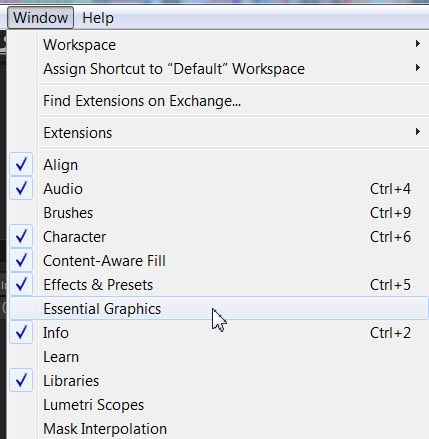
Task: Open the Window menu
Action: [40, 18]
